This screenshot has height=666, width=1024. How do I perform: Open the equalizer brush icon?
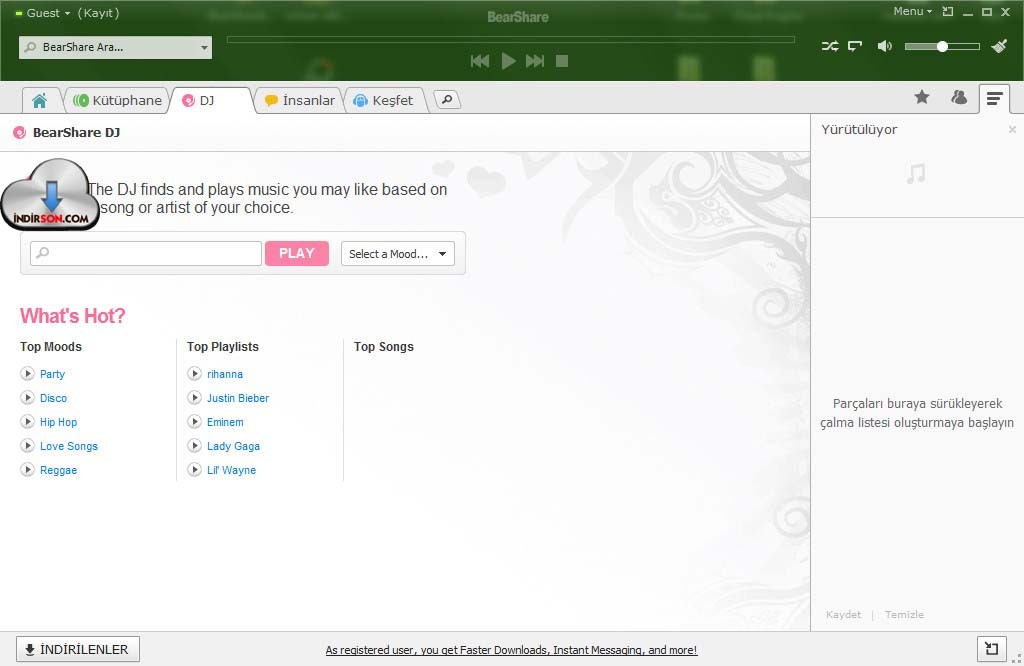point(999,46)
